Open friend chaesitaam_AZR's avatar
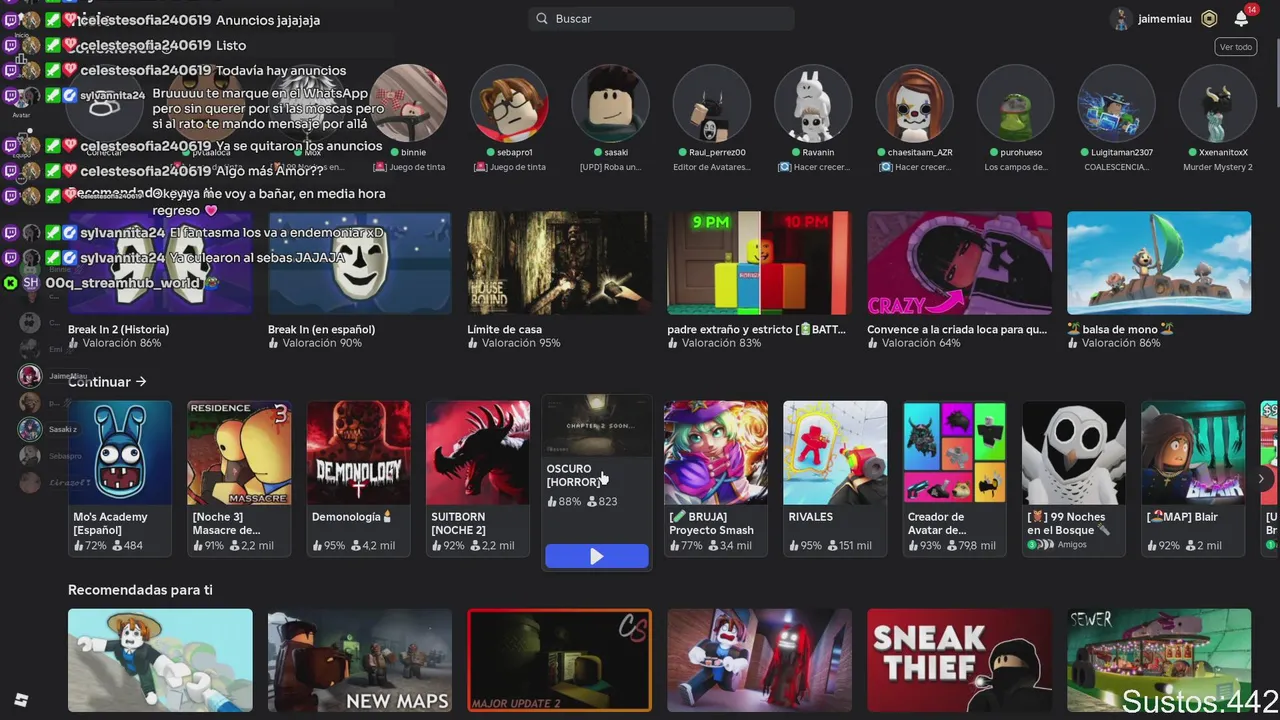 [x=914, y=103]
